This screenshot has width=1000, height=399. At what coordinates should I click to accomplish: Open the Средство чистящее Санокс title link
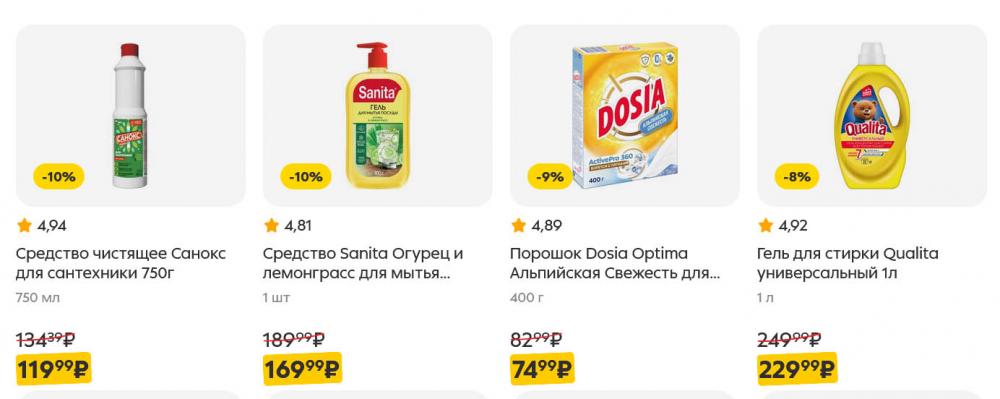pyautogui.click(x=121, y=264)
